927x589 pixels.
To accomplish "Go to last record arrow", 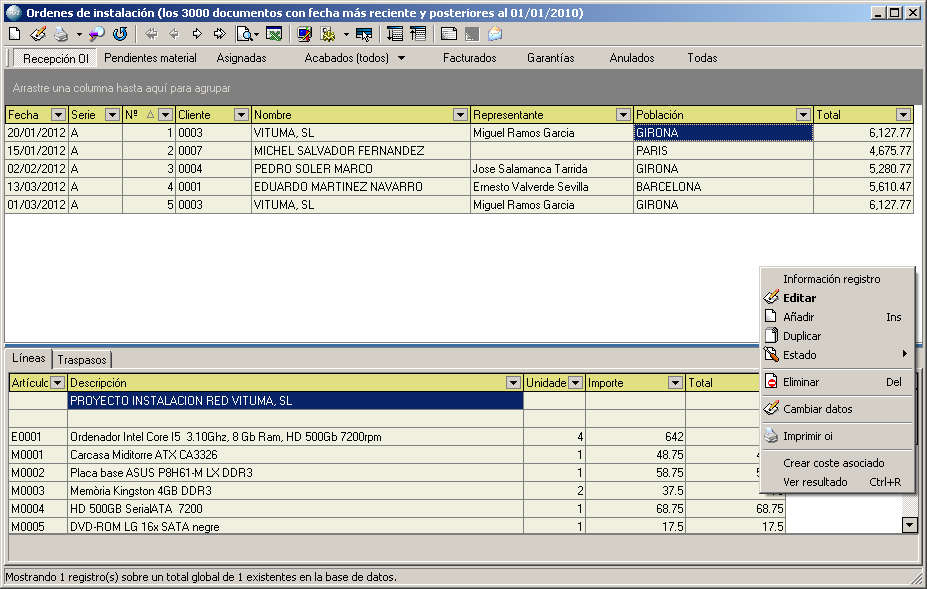I will click(x=219, y=34).
